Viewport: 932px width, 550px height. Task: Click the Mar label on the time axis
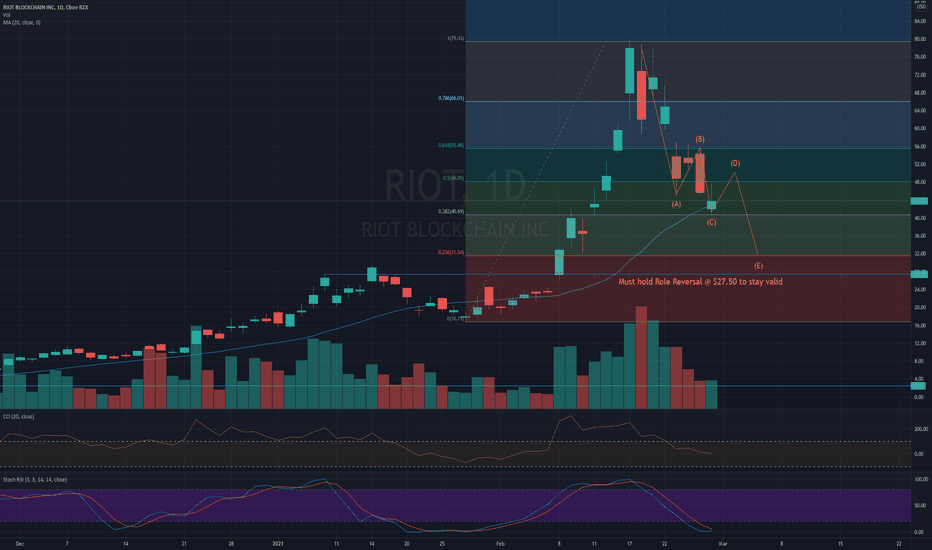coord(723,543)
